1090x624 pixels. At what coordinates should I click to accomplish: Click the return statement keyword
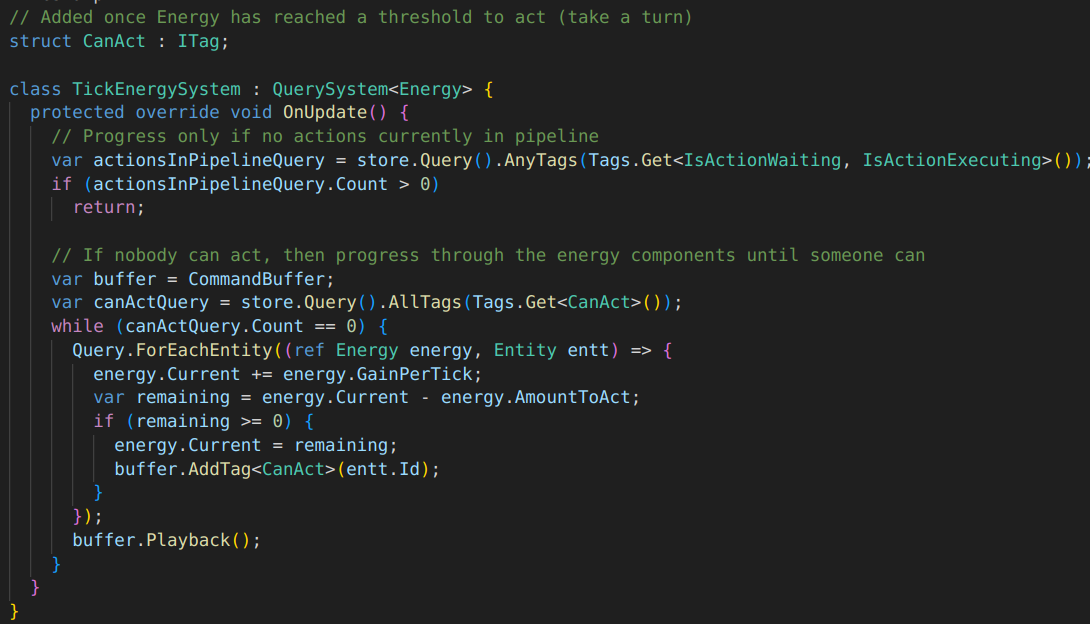(x=104, y=207)
